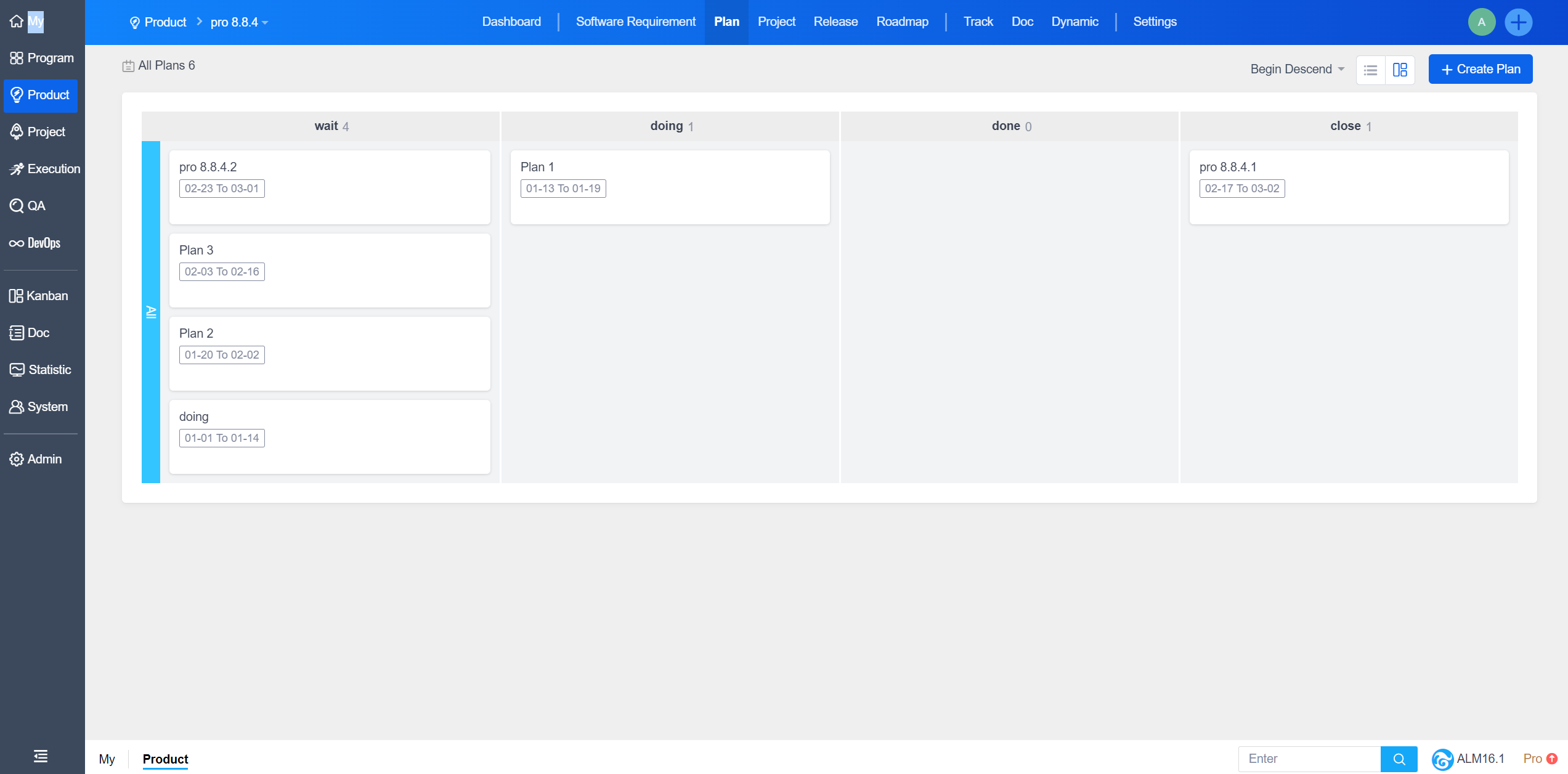This screenshot has height=774, width=1568.
Task: Open Statistic section in sidebar
Action: point(41,370)
